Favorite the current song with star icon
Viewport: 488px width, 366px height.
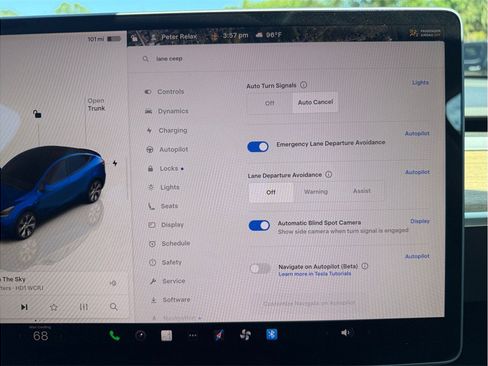pos(54,307)
